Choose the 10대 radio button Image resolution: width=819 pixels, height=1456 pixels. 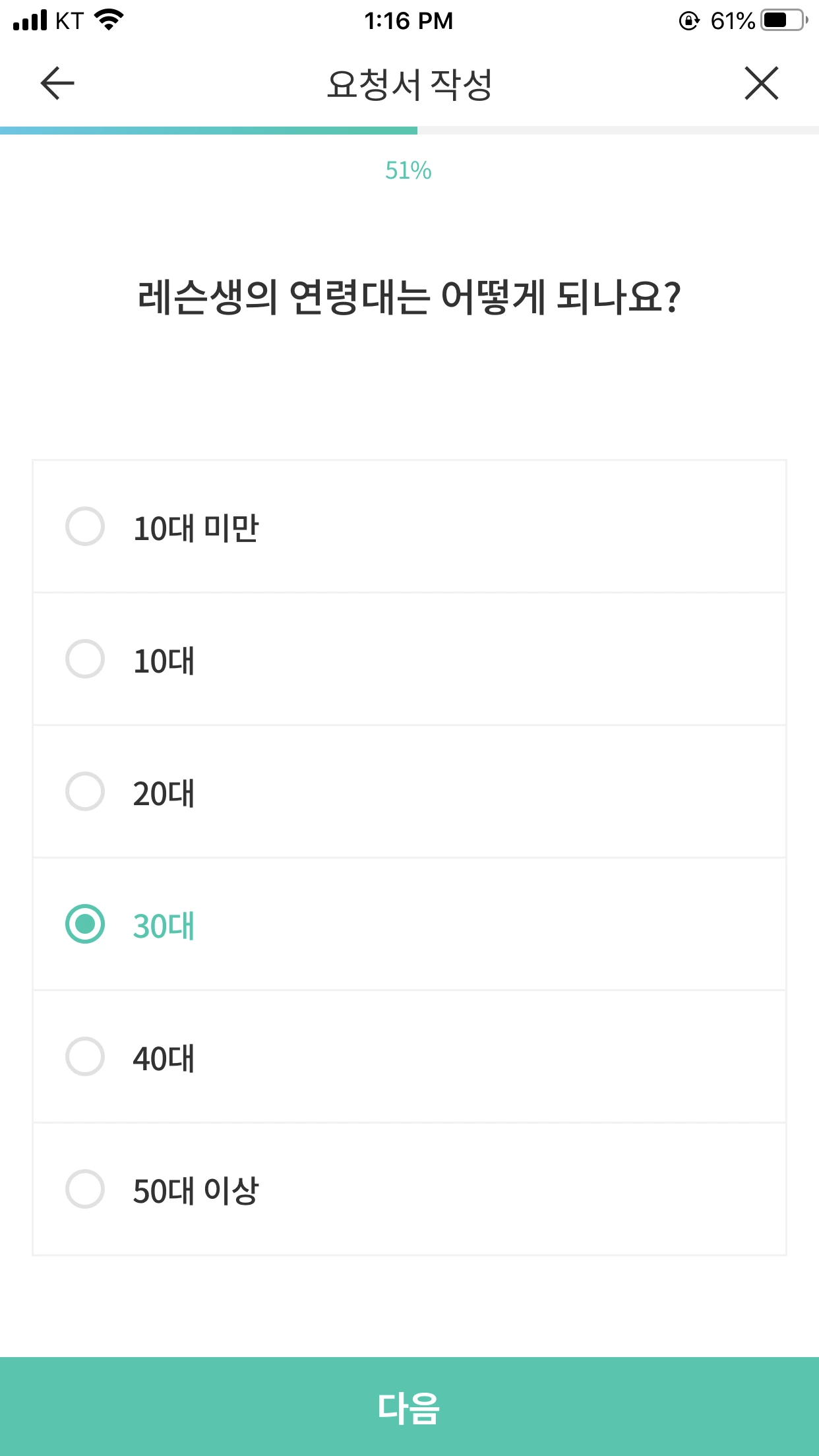click(x=85, y=659)
